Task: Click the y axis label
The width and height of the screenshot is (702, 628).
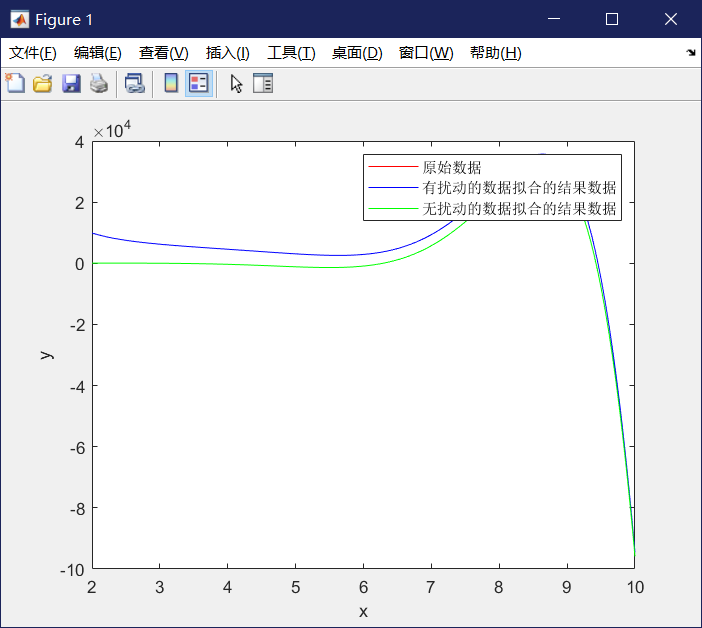Action: (x=47, y=355)
